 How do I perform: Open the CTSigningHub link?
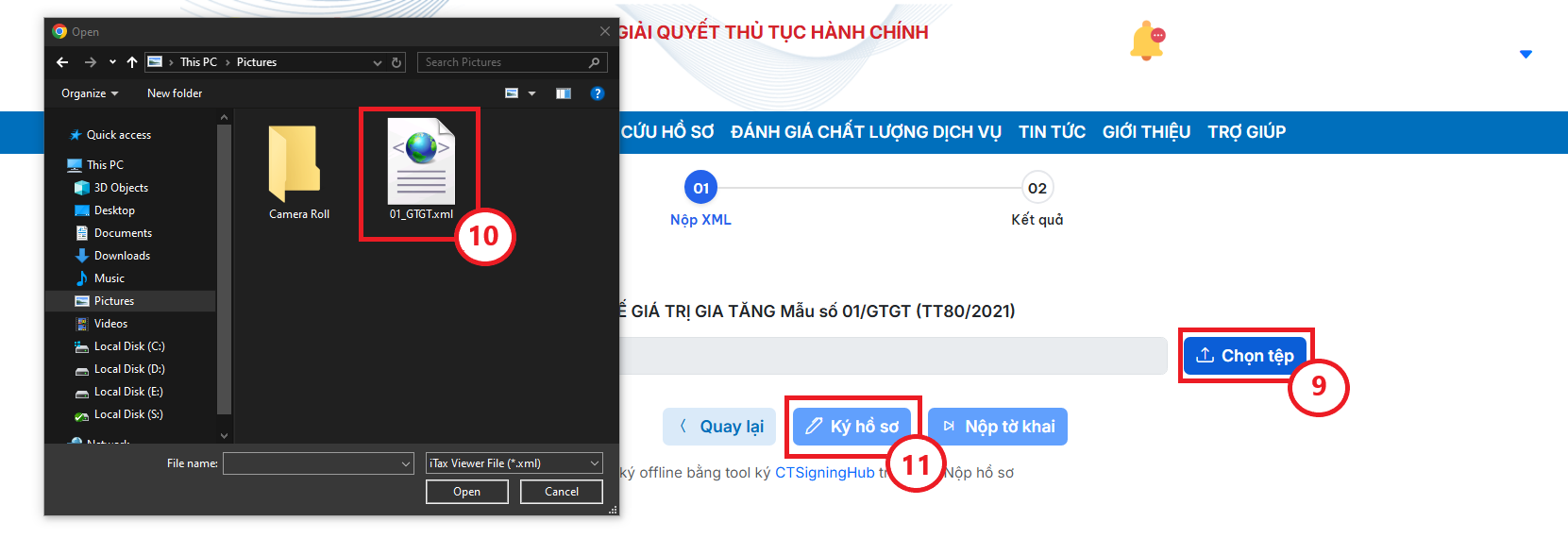824,473
